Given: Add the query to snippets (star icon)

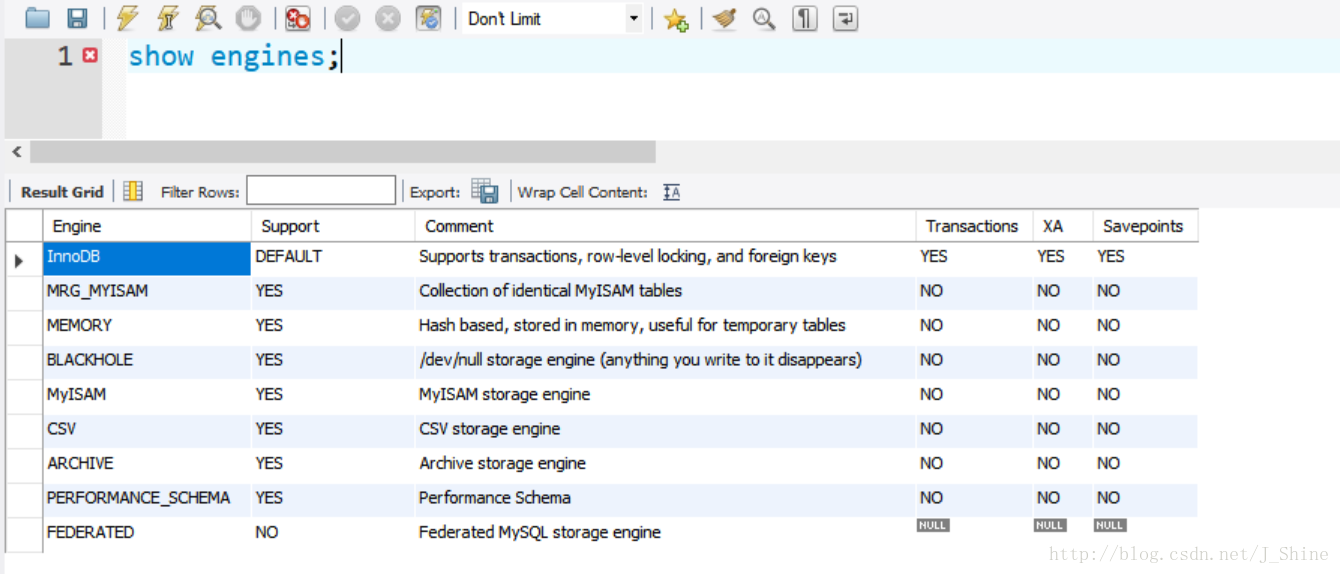Looking at the screenshot, I should [x=677, y=19].
